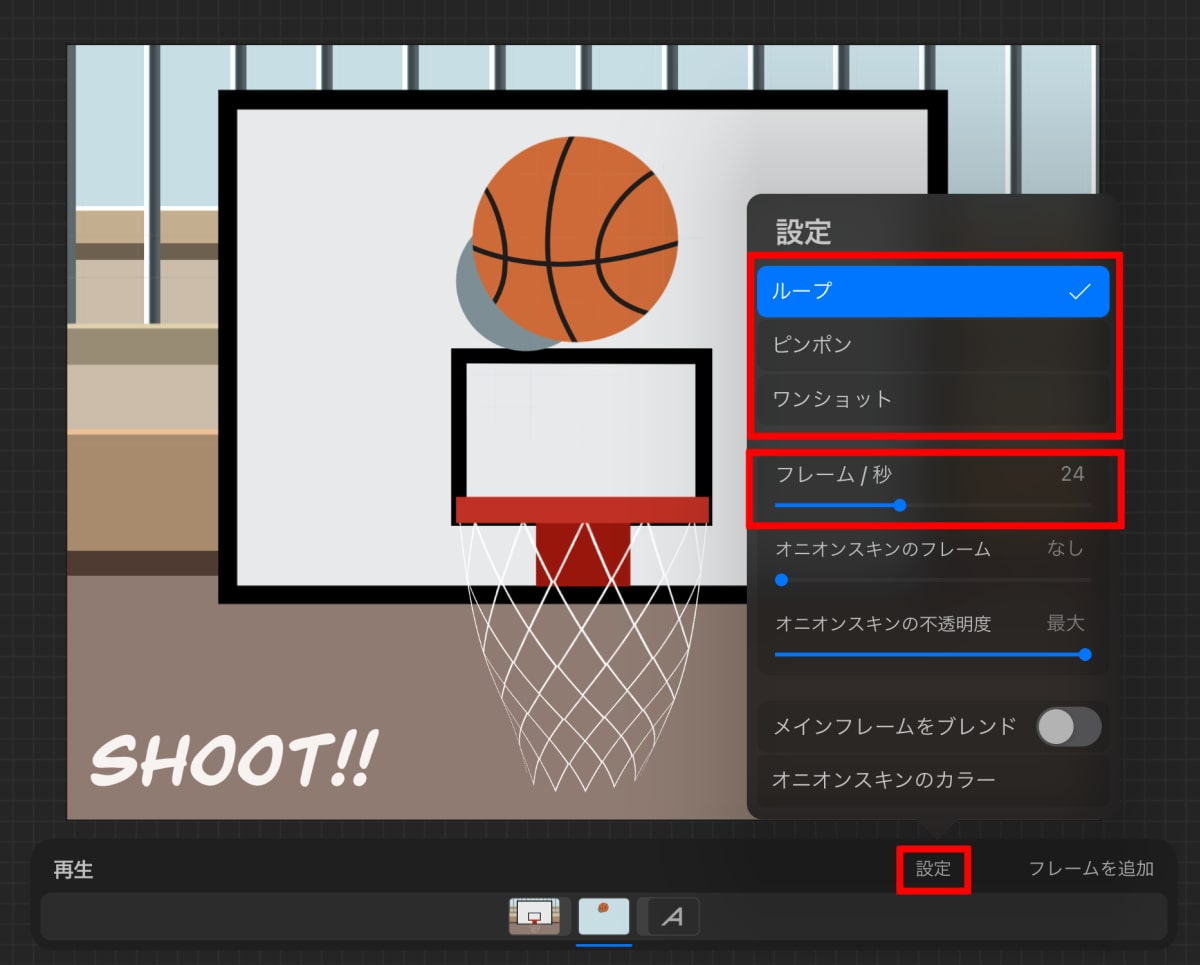This screenshot has width=1200, height=965.
Task: Click the オニオンスキンのフレーム slider handle
Action: [x=782, y=579]
